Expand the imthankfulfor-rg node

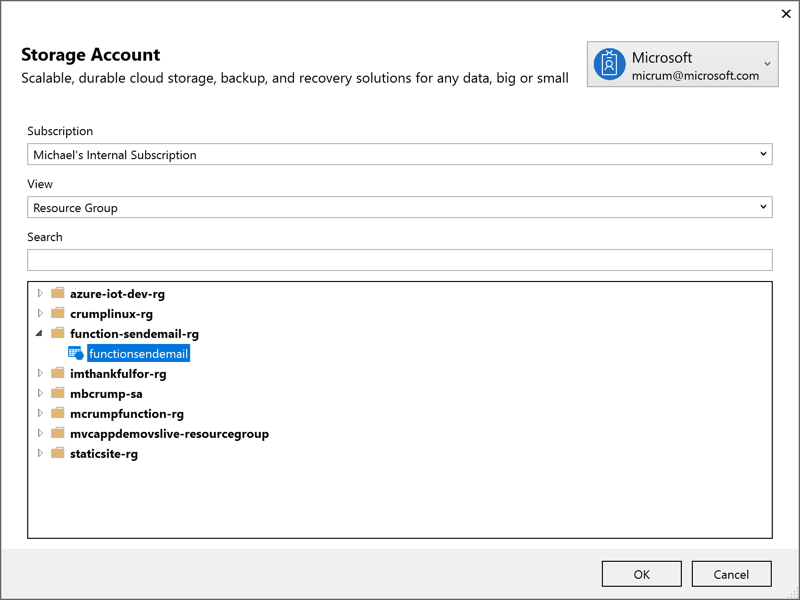[40, 373]
